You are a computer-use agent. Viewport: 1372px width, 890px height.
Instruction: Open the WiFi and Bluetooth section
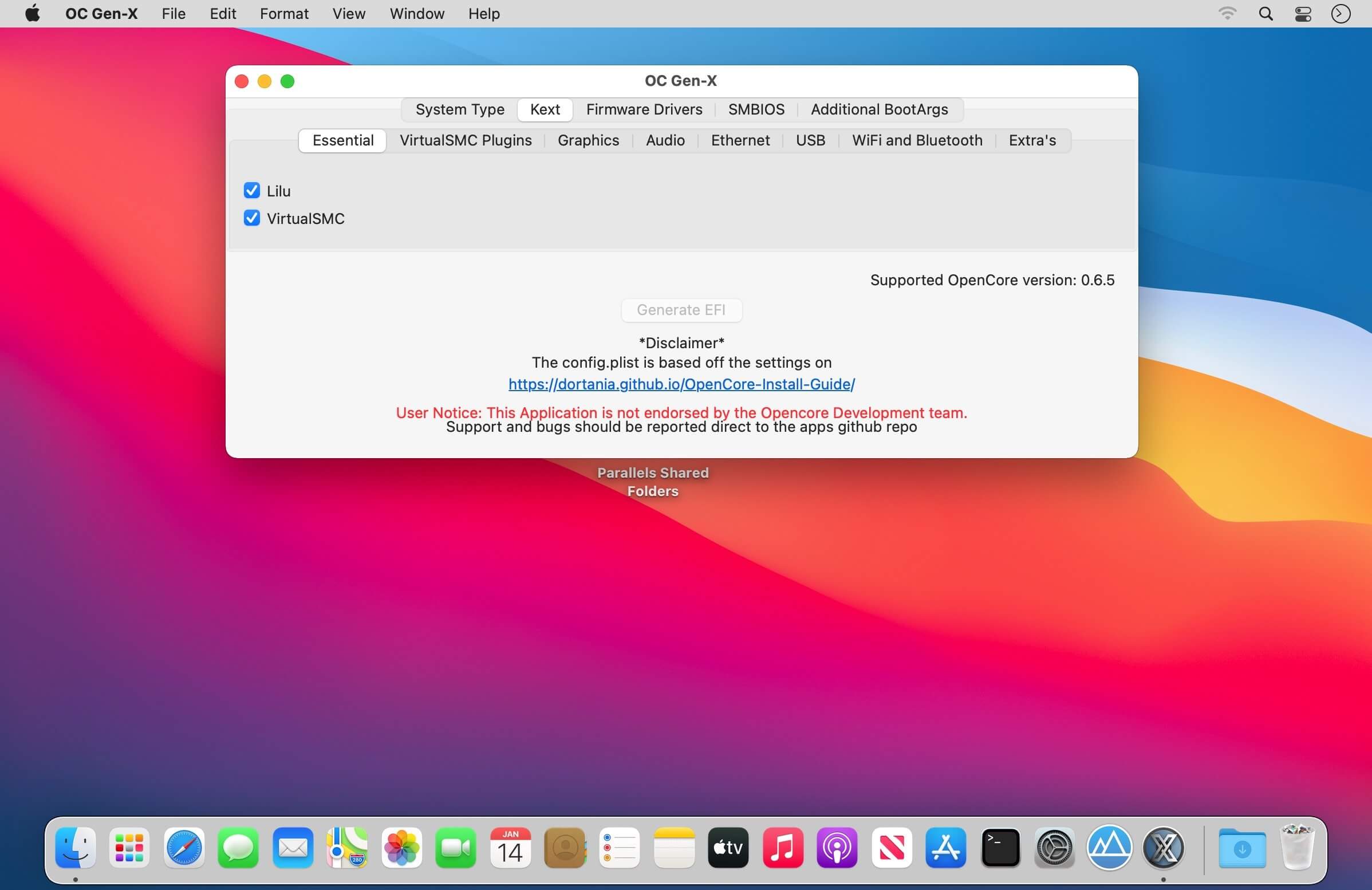[917, 140]
